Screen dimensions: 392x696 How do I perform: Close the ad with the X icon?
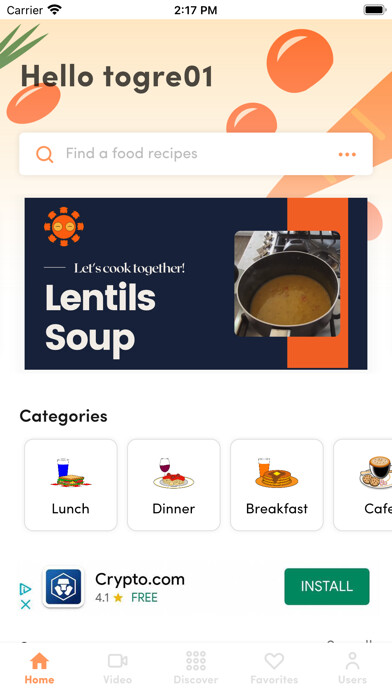(x=26, y=604)
